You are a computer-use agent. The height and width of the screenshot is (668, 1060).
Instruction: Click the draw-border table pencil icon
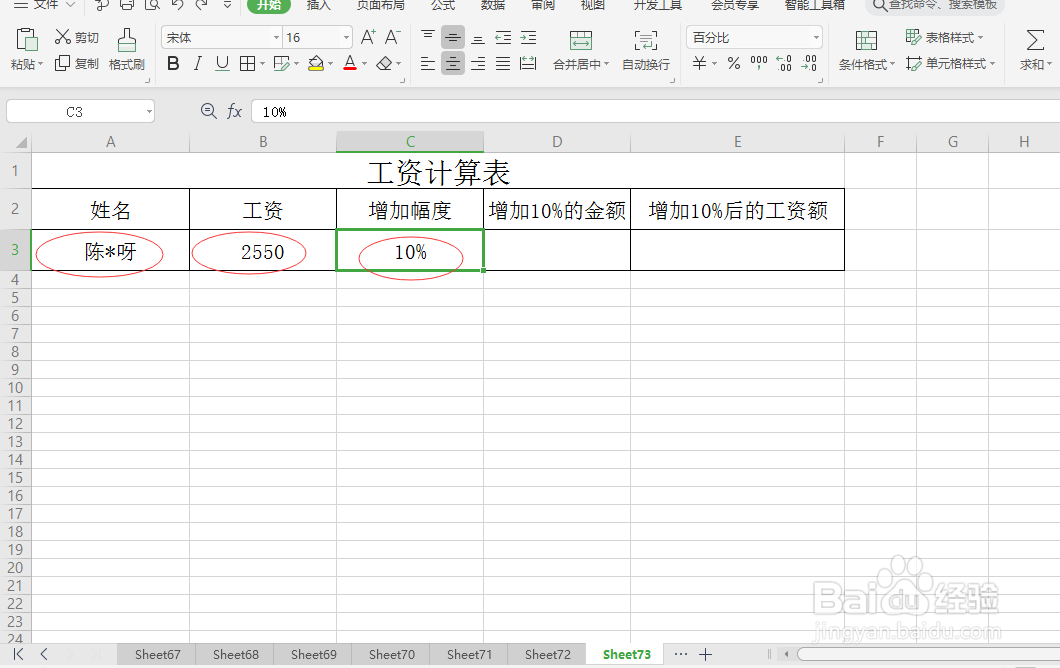pos(281,64)
